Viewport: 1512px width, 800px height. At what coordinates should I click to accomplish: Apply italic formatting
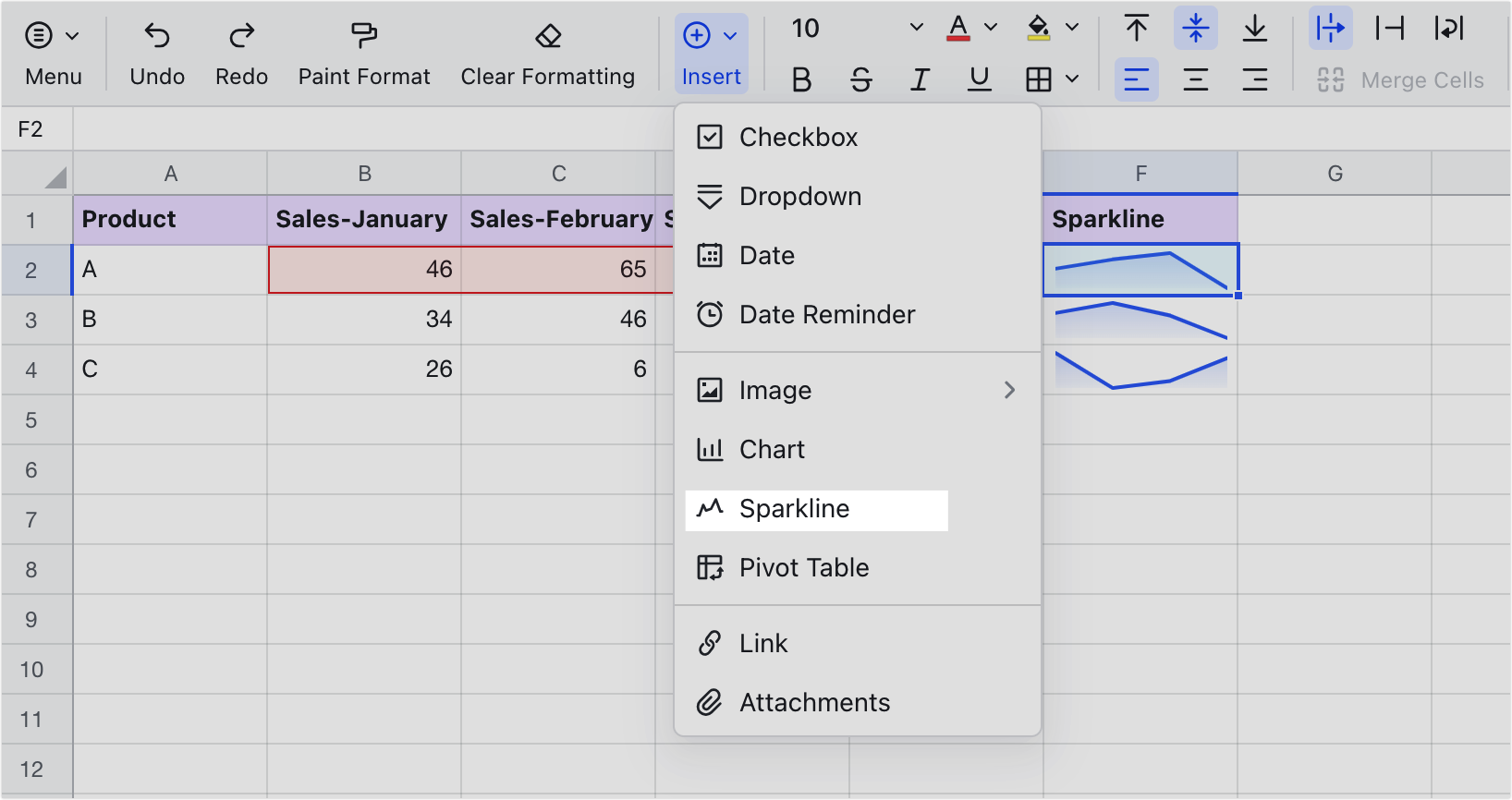920,79
